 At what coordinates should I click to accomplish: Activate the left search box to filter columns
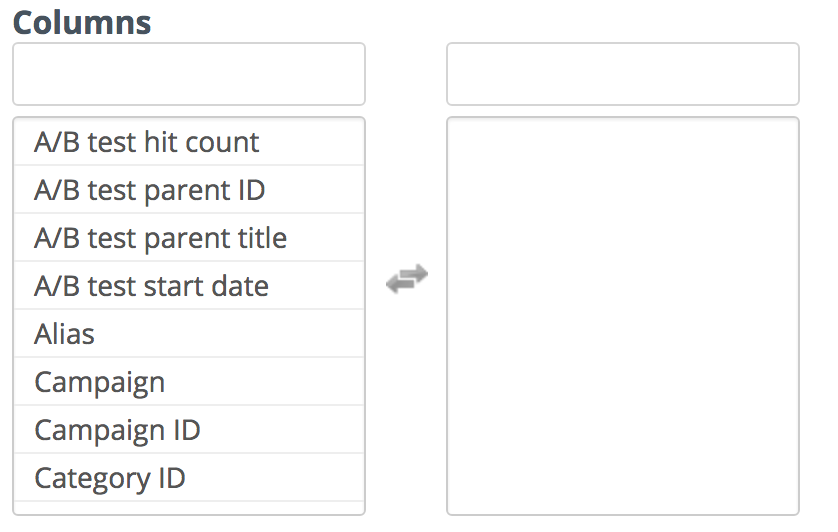[x=189, y=74]
